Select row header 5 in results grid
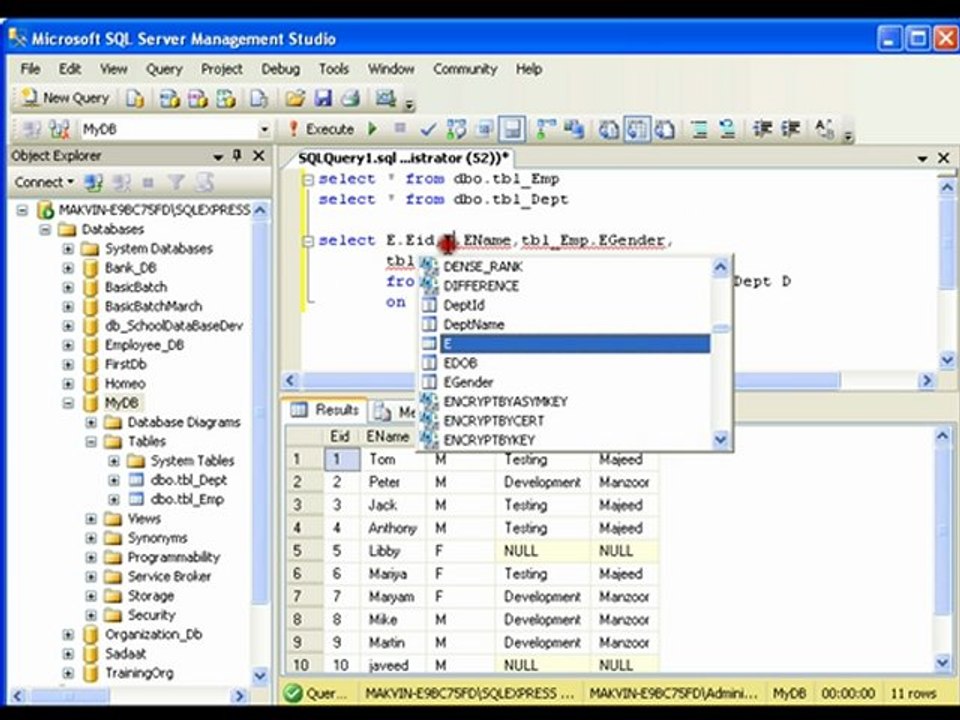The image size is (960, 720). (x=304, y=551)
